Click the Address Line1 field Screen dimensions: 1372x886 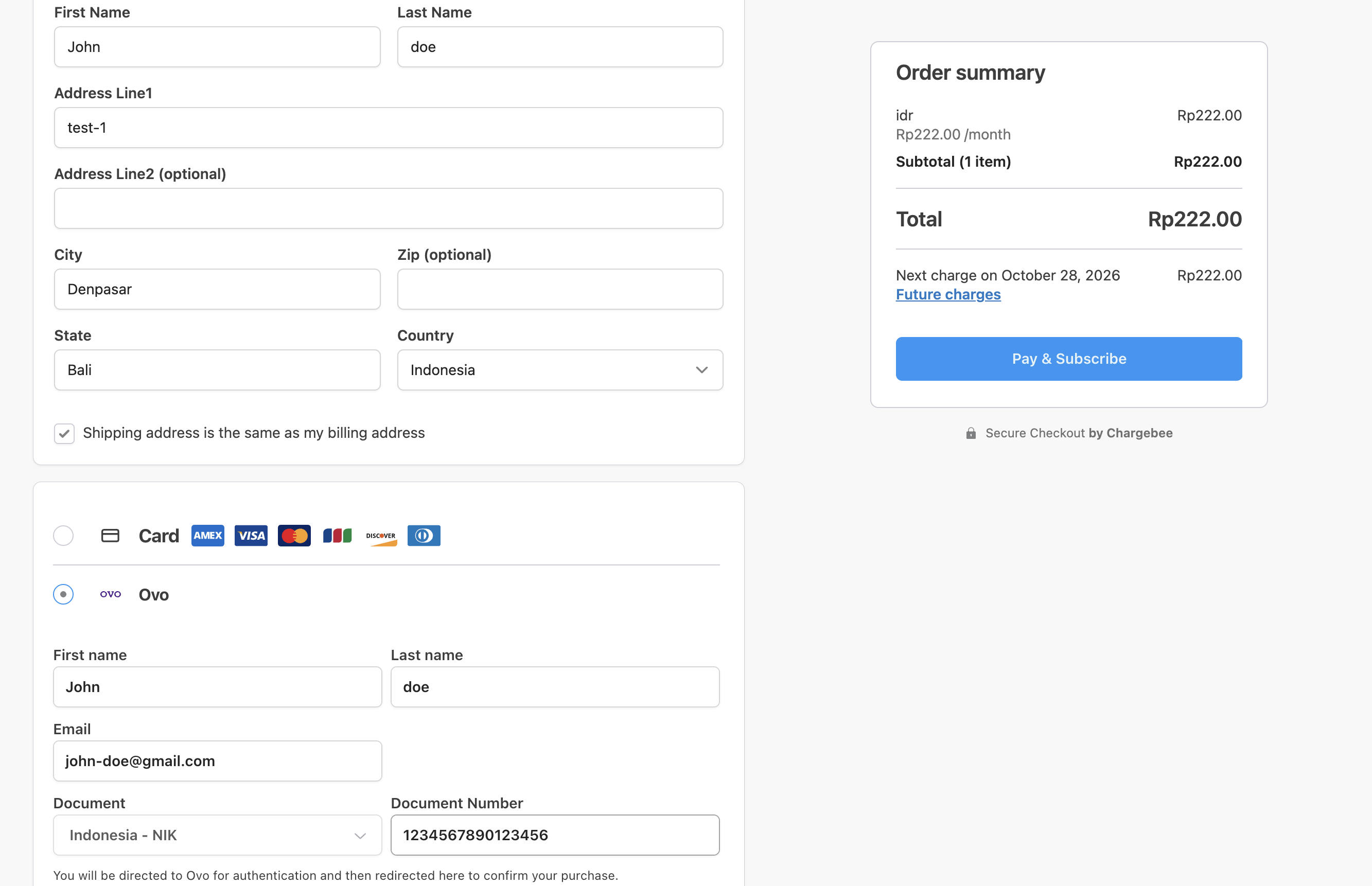point(389,128)
